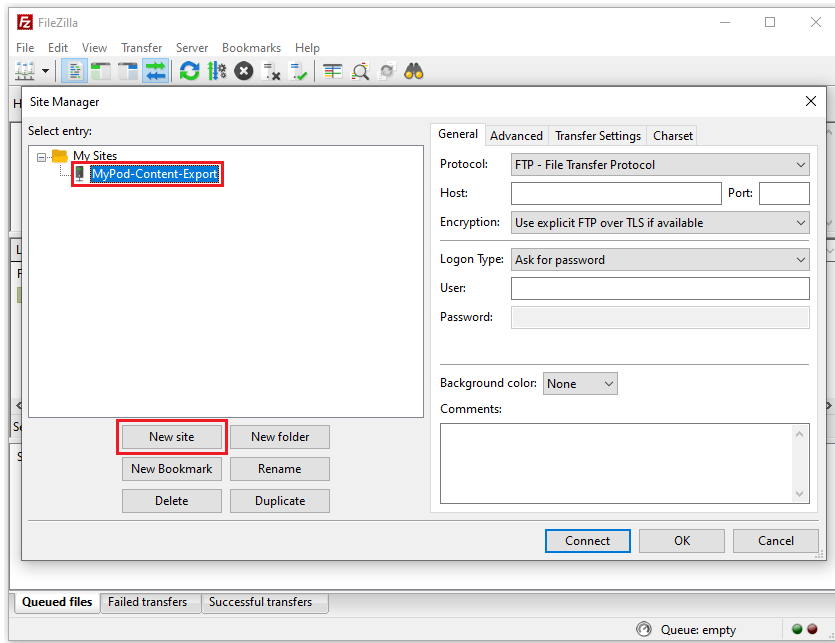Click Comments scrollbar up arrow
This screenshot has height=643, width=835.
[799, 434]
